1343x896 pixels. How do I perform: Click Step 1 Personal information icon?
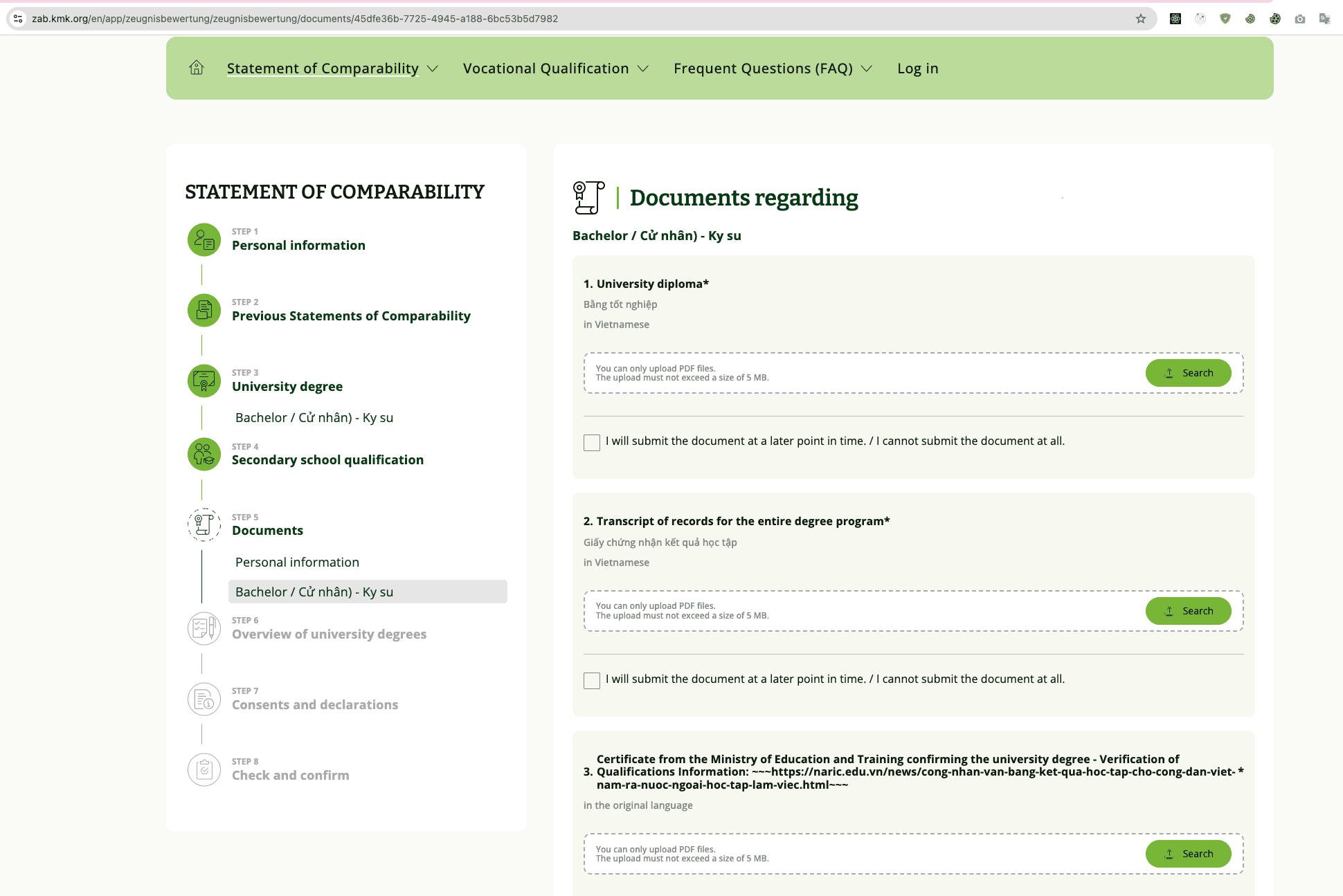(x=204, y=239)
